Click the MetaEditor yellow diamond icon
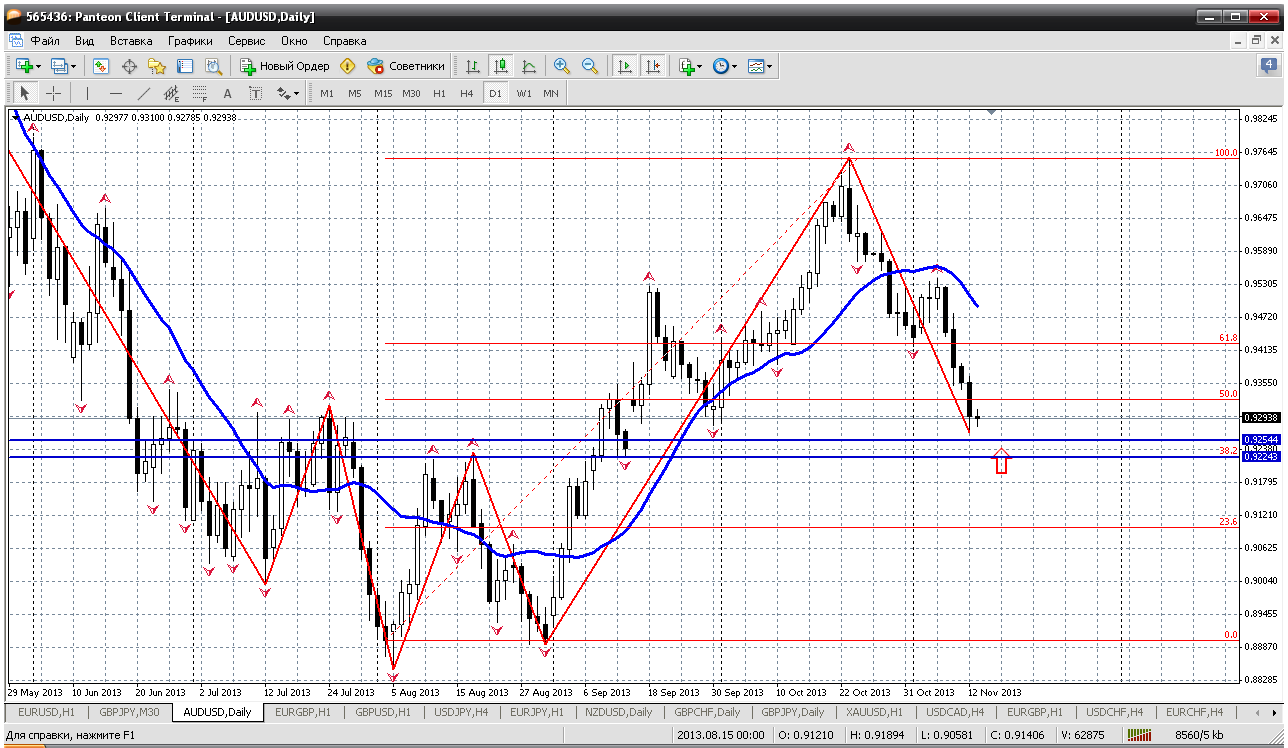1288x748 pixels. click(x=347, y=66)
